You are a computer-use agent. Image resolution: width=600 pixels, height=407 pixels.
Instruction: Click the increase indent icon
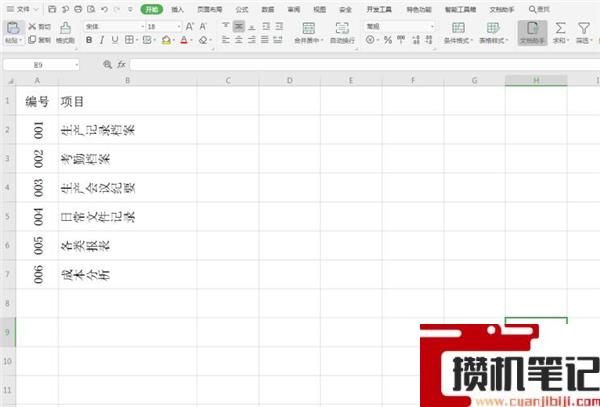click(279, 26)
